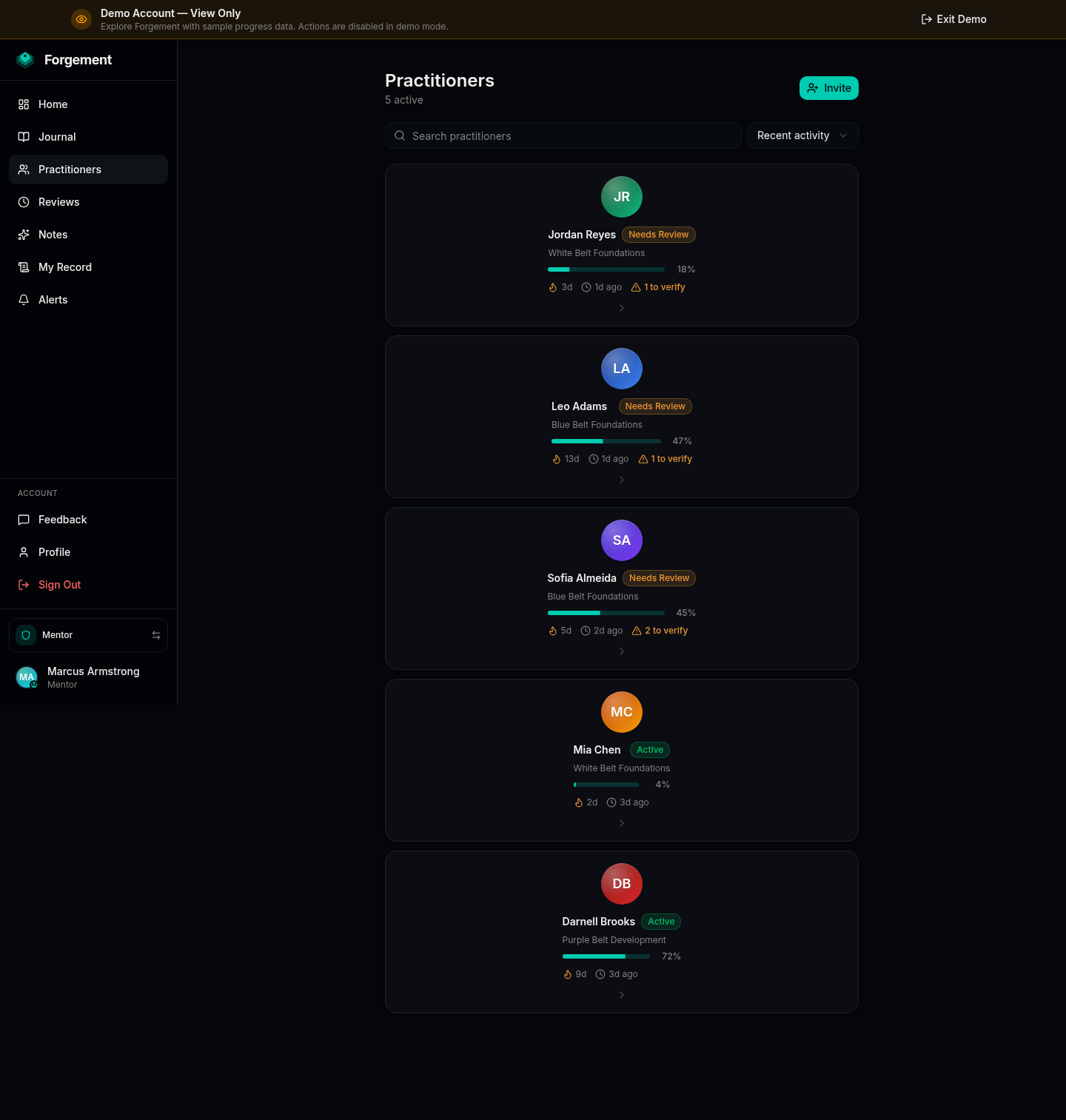Viewport: 1066px width, 1120px height.
Task: Expand Jordan Reyes card chevron
Action: click(622, 308)
